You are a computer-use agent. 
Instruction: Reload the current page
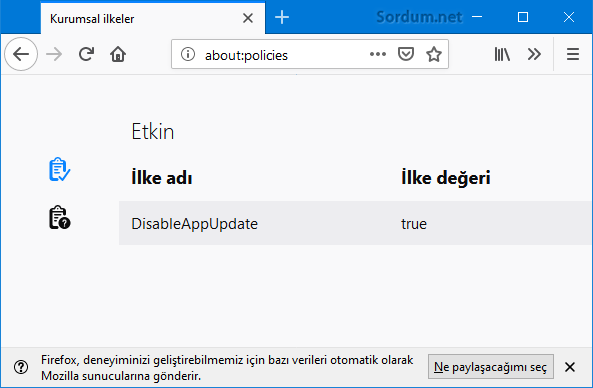click(87, 54)
